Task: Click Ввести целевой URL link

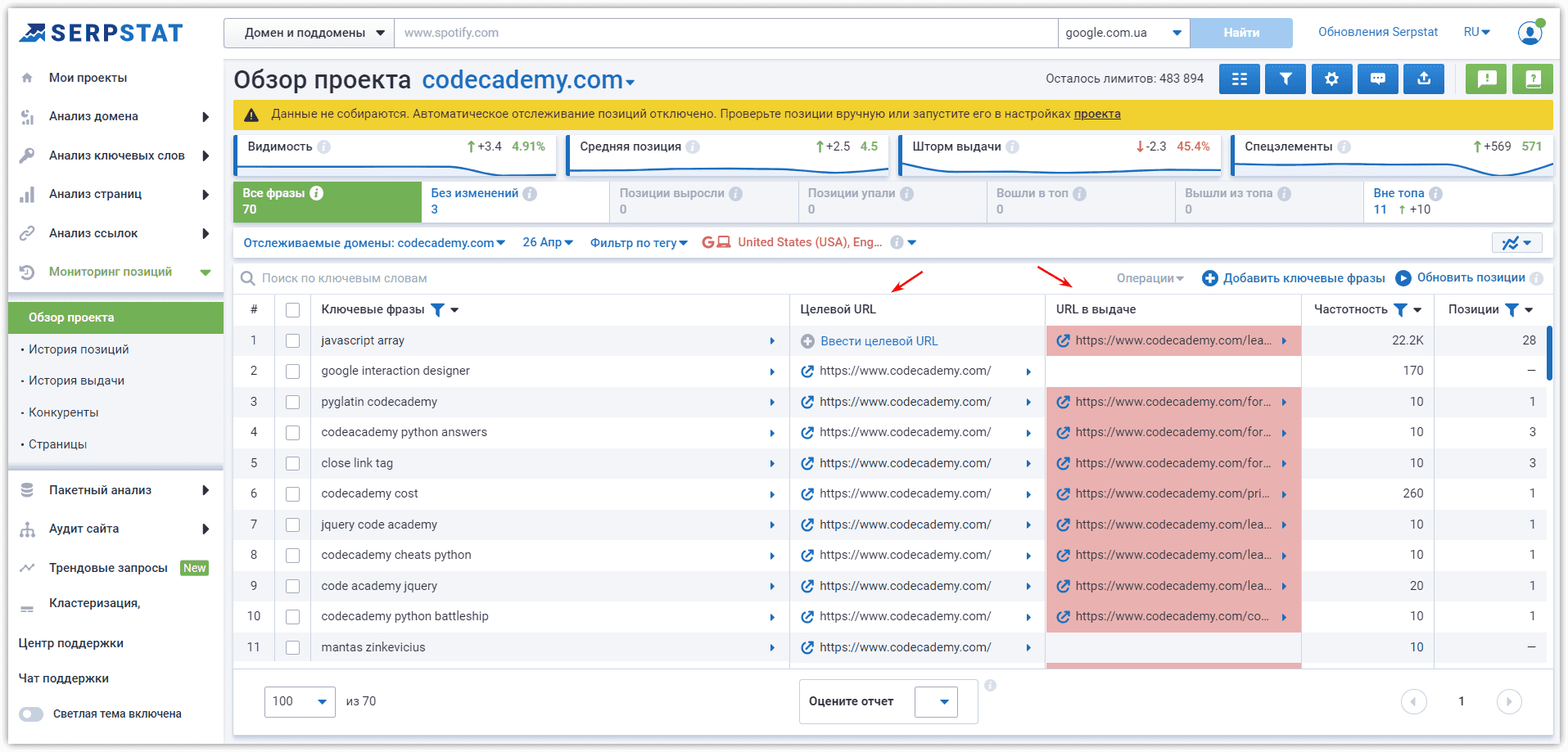Action: [x=879, y=341]
